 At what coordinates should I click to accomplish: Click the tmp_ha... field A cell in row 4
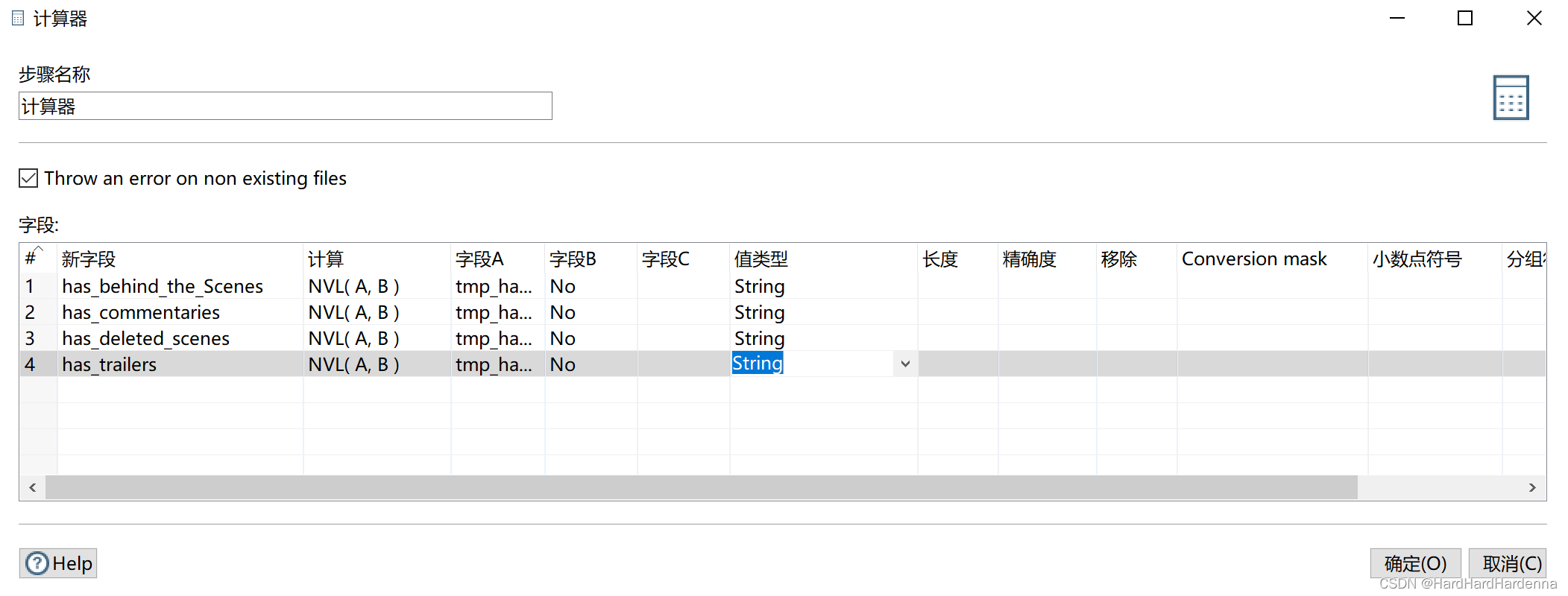498,364
